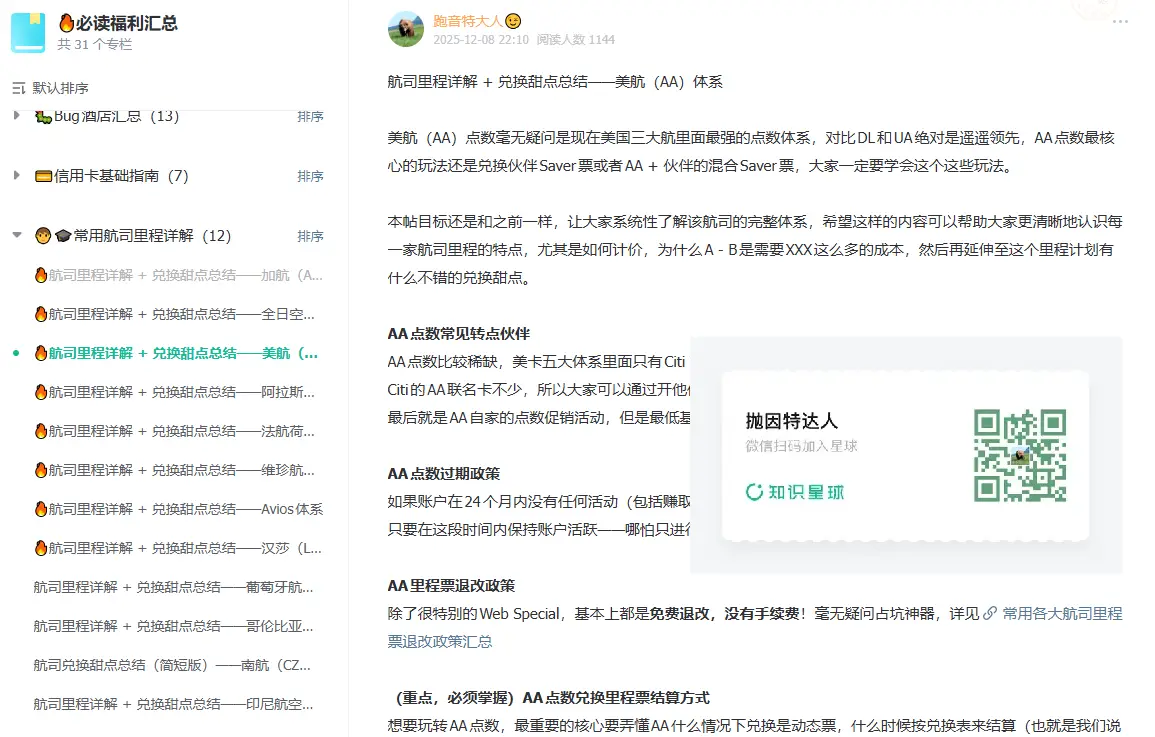Open 排序 for 常用航司里程详解
Image resolution: width=1155 pixels, height=737 pixels.
click(309, 235)
